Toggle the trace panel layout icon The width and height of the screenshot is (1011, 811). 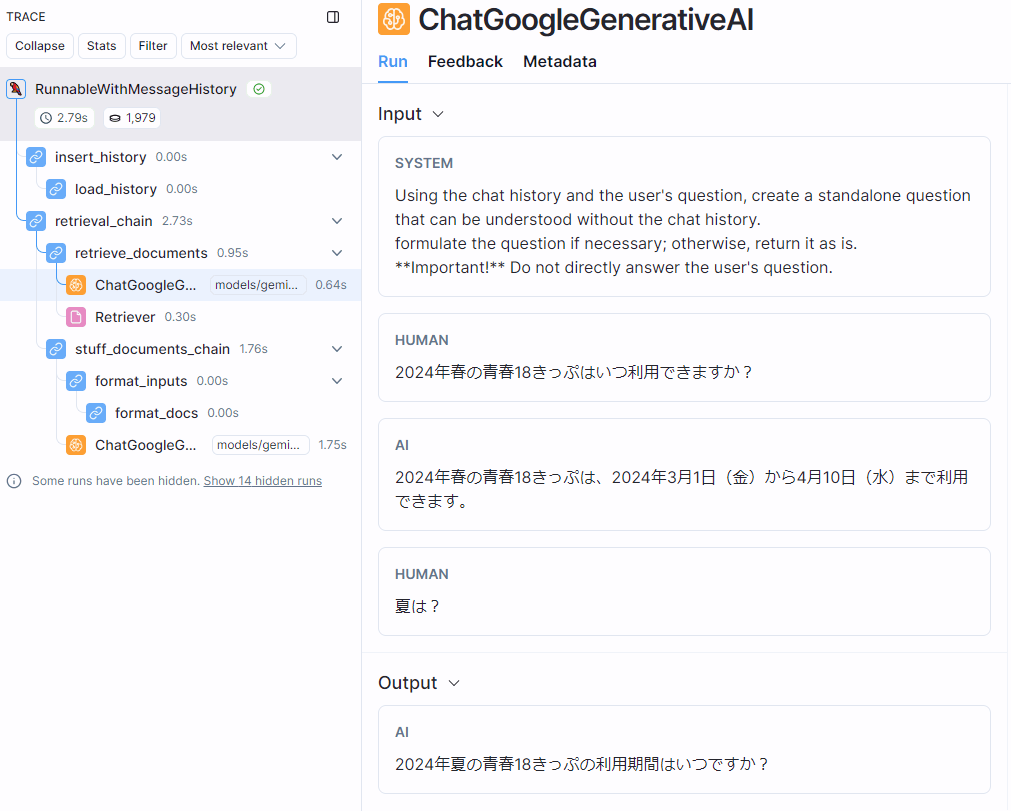tap(333, 17)
